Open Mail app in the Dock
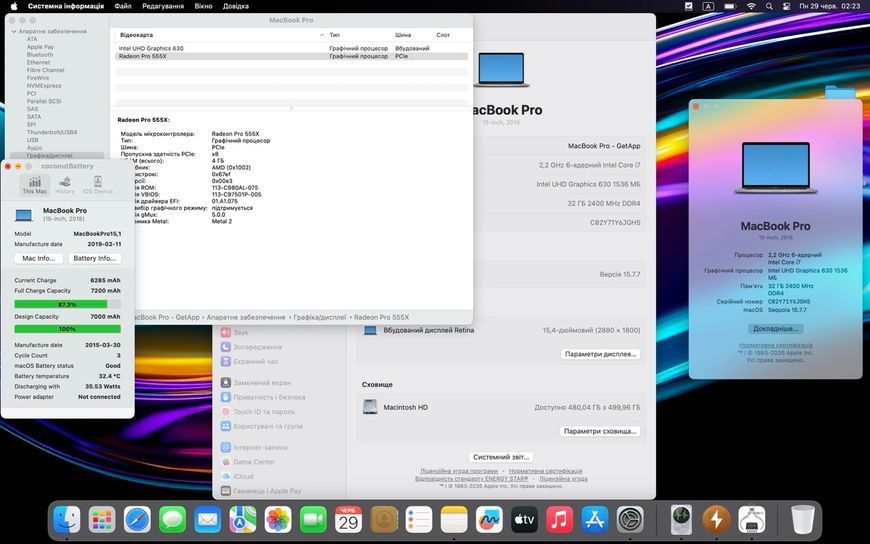This screenshot has width=870, height=544. pos(208,520)
